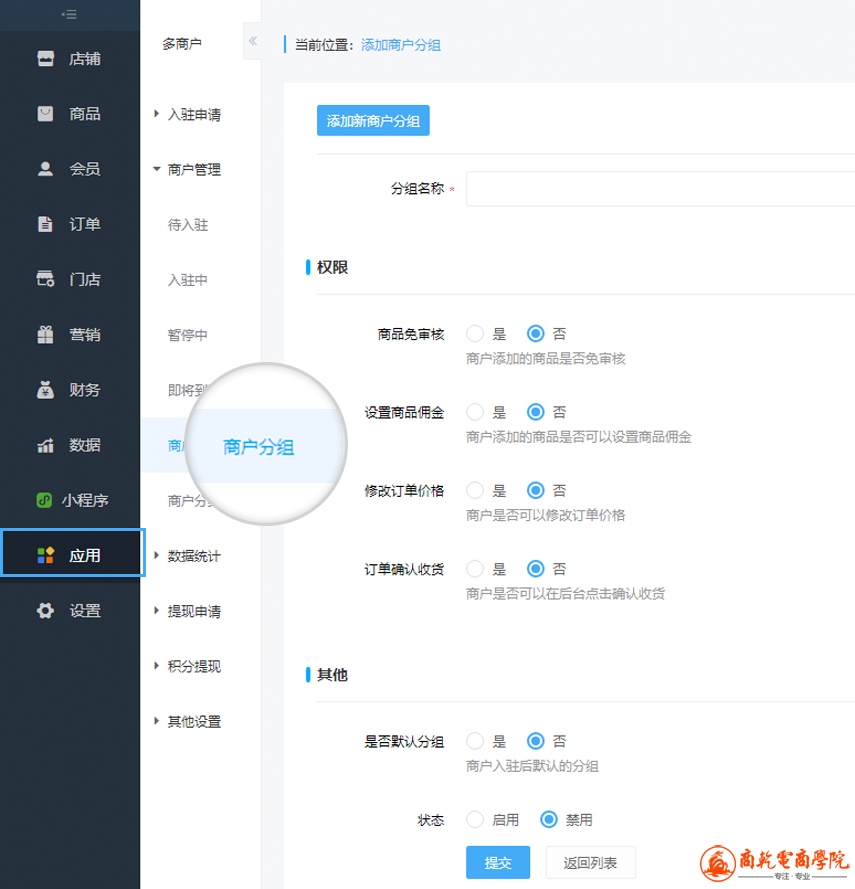Open members via the person icon
Screen dimensions: 855x889
(x=45, y=169)
